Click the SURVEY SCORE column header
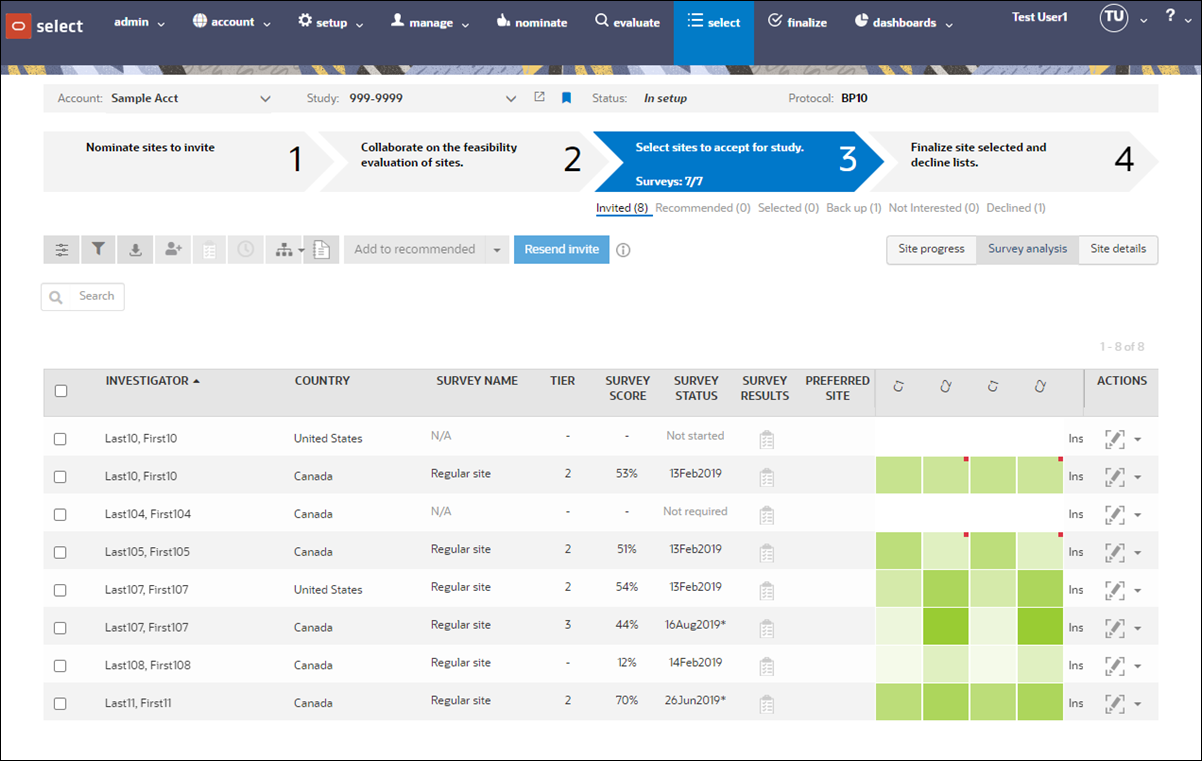The width and height of the screenshot is (1202, 761). pyautogui.click(x=627, y=388)
